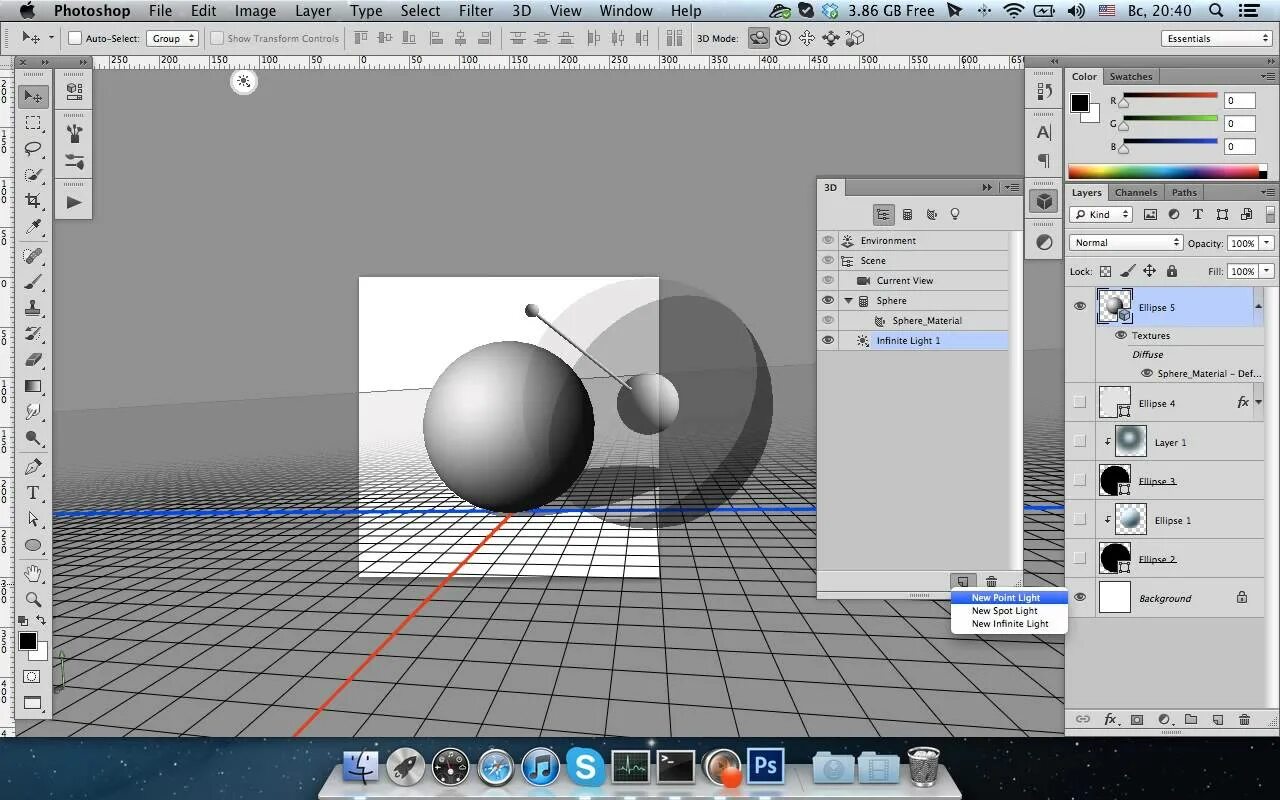Select the Pen tool
The height and width of the screenshot is (800, 1280).
click(33, 467)
